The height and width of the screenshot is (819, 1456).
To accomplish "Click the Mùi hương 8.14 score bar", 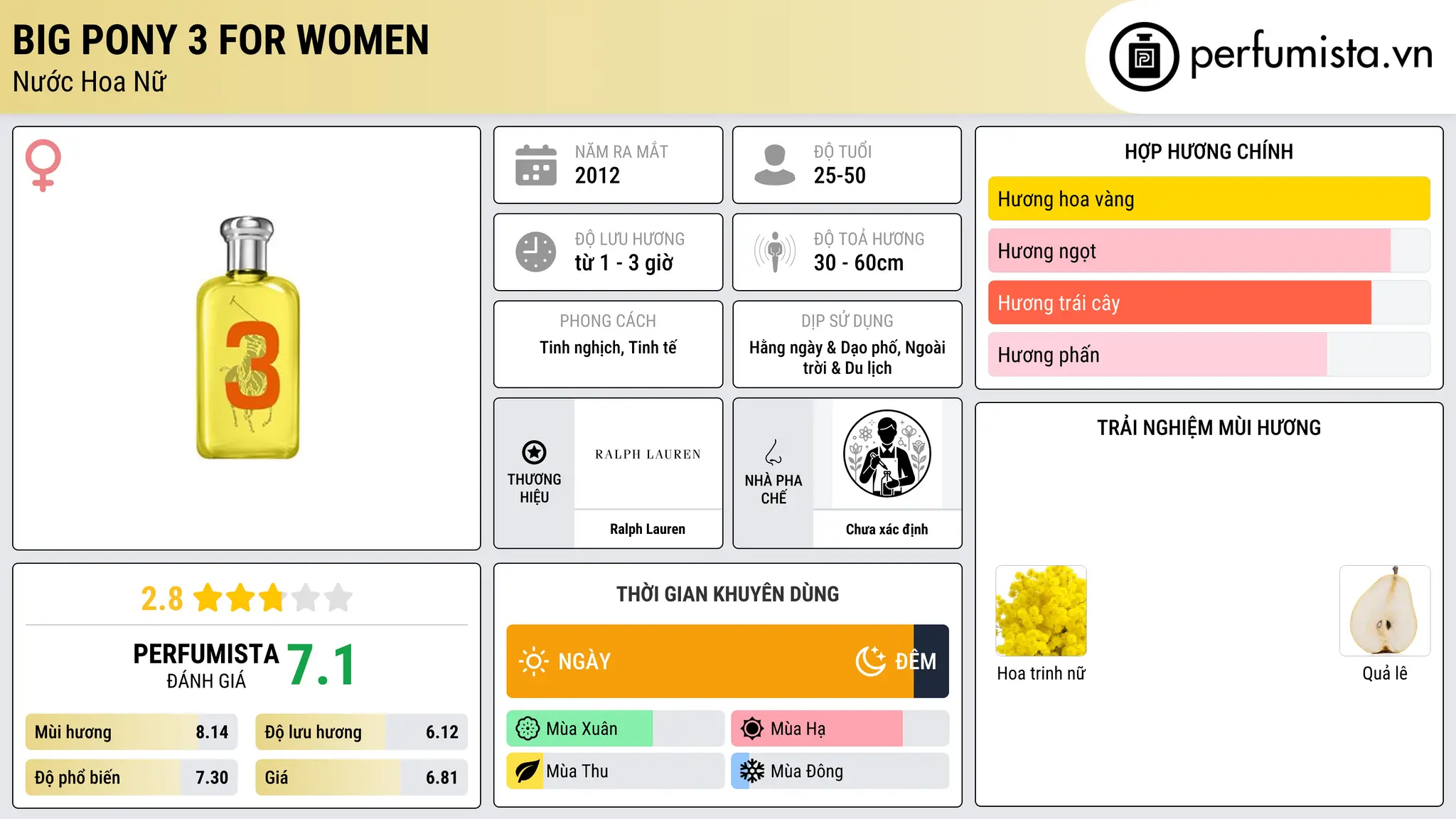I will point(132,732).
